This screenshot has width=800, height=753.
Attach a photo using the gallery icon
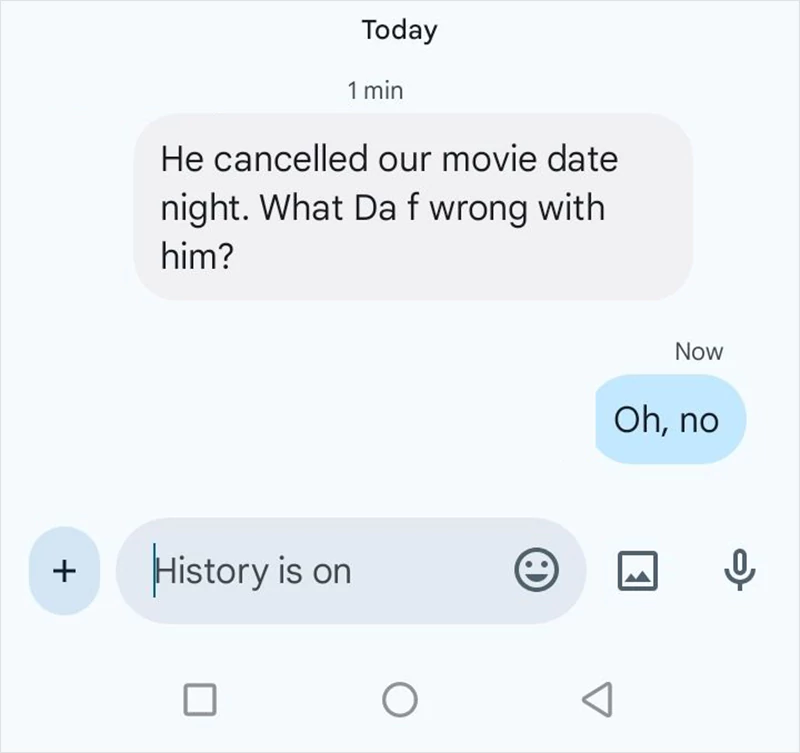pos(637,571)
